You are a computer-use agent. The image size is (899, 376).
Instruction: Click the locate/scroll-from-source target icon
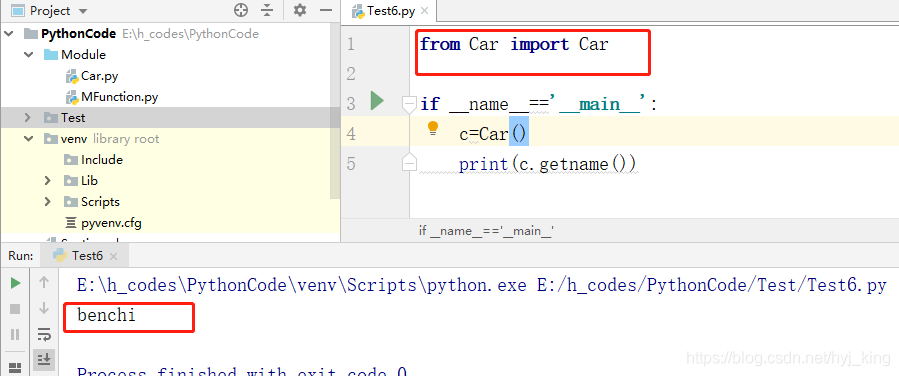coord(241,10)
